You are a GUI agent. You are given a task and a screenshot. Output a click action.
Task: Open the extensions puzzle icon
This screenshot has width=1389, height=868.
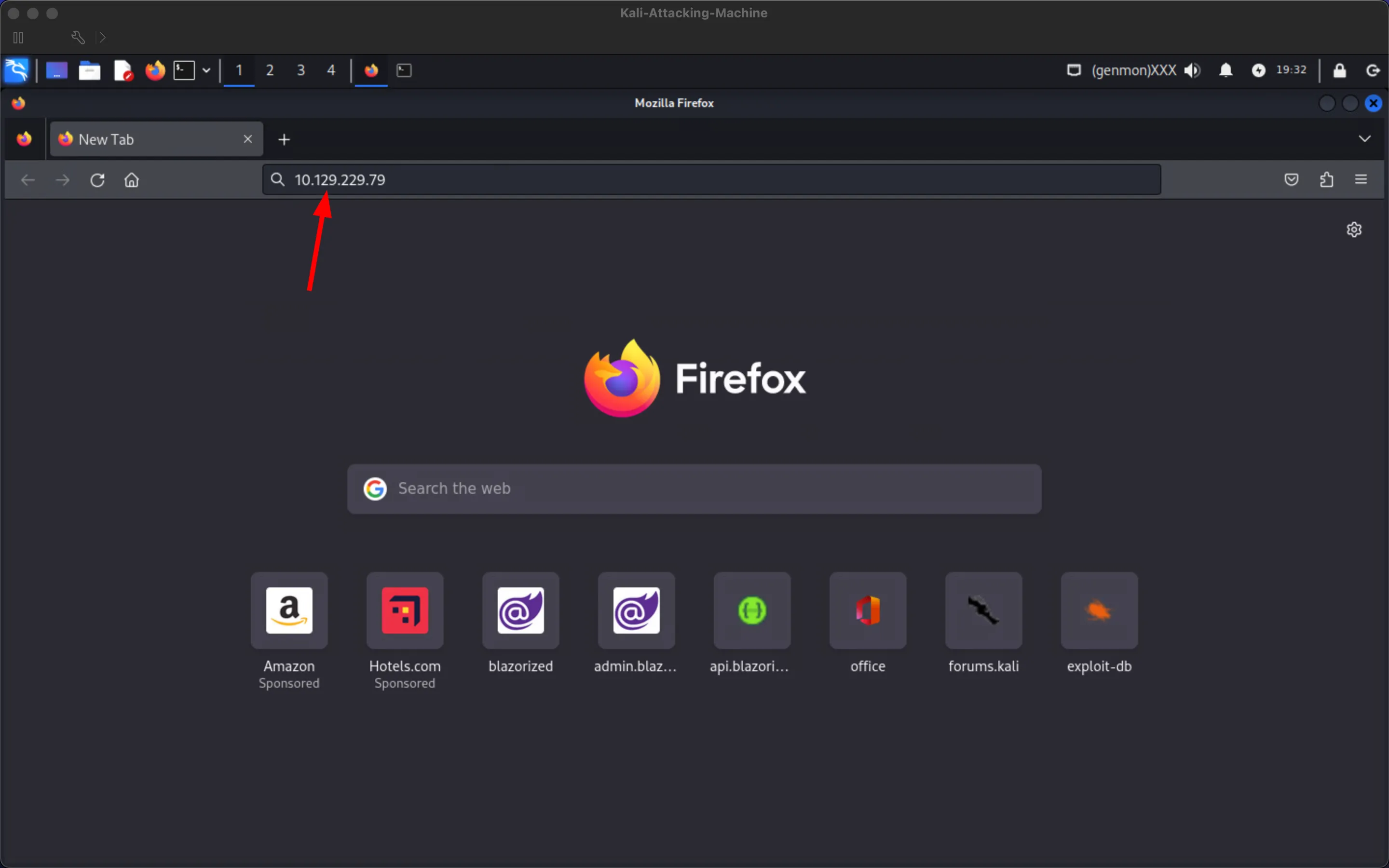(x=1326, y=180)
